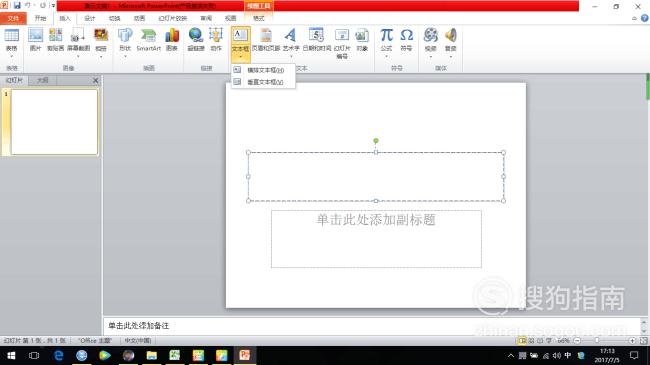Choose 横排文本框 horizontal text box
The height and width of the screenshot is (365, 650).
pos(264,70)
